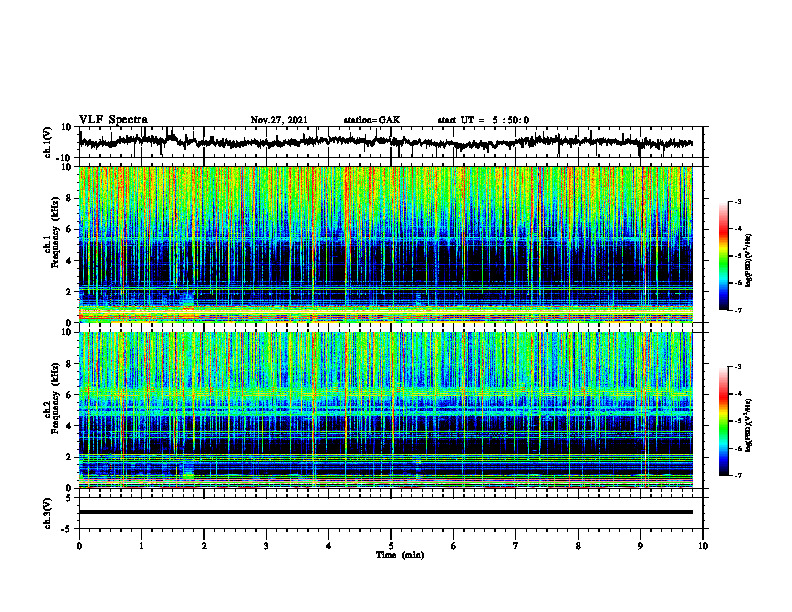The height and width of the screenshot is (612, 792).
Task: Click the "6" kHz tick of ch.1 spectrogram
Action: pyautogui.click(x=71, y=230)
